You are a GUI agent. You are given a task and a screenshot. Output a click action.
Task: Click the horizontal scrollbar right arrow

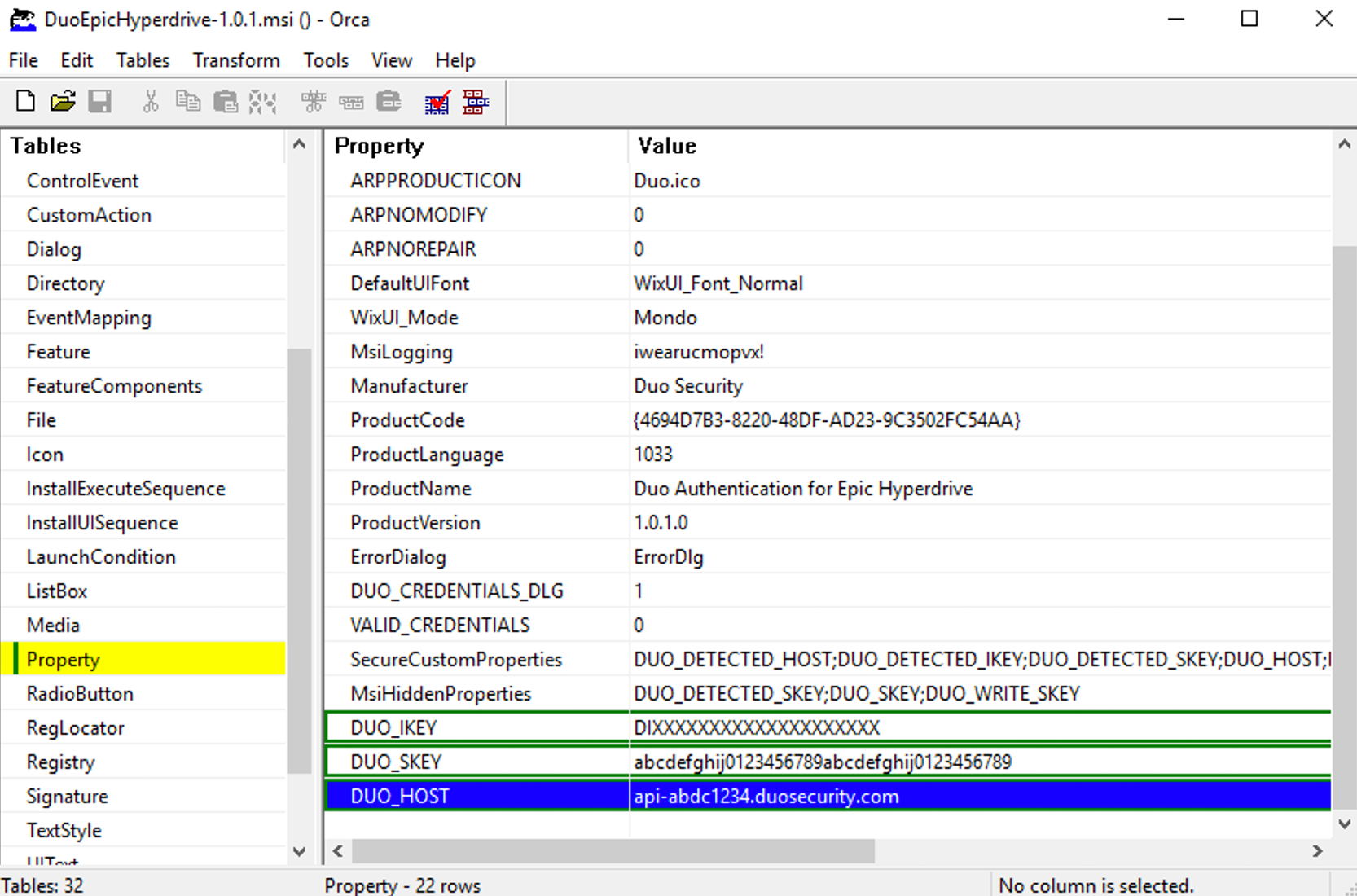tap(1318, 851)
